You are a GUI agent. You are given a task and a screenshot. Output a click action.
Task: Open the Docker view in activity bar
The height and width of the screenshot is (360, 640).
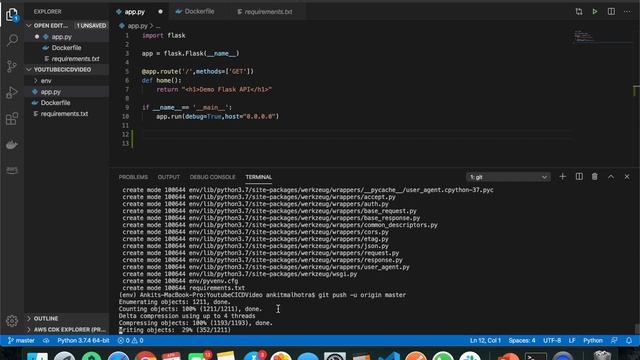(12, 144)
